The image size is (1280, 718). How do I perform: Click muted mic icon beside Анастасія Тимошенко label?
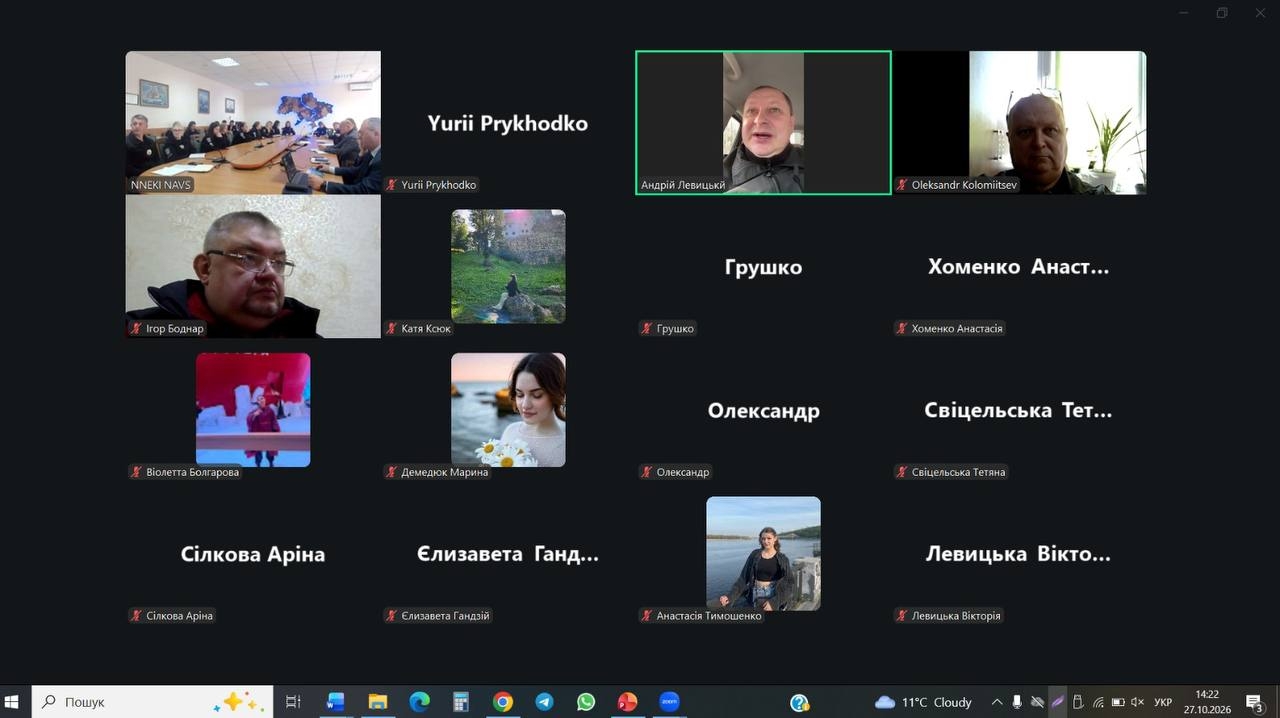(x=647, y=616)
